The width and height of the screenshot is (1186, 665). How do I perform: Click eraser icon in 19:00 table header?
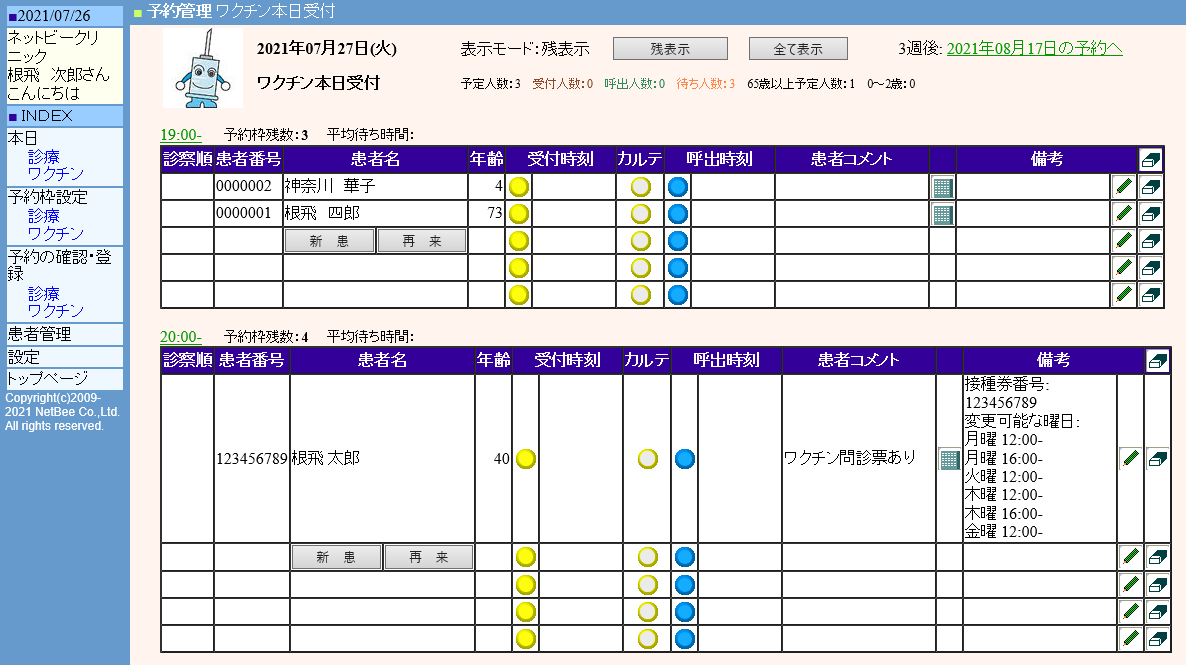pyautogui.click(x=1151, y=160)
